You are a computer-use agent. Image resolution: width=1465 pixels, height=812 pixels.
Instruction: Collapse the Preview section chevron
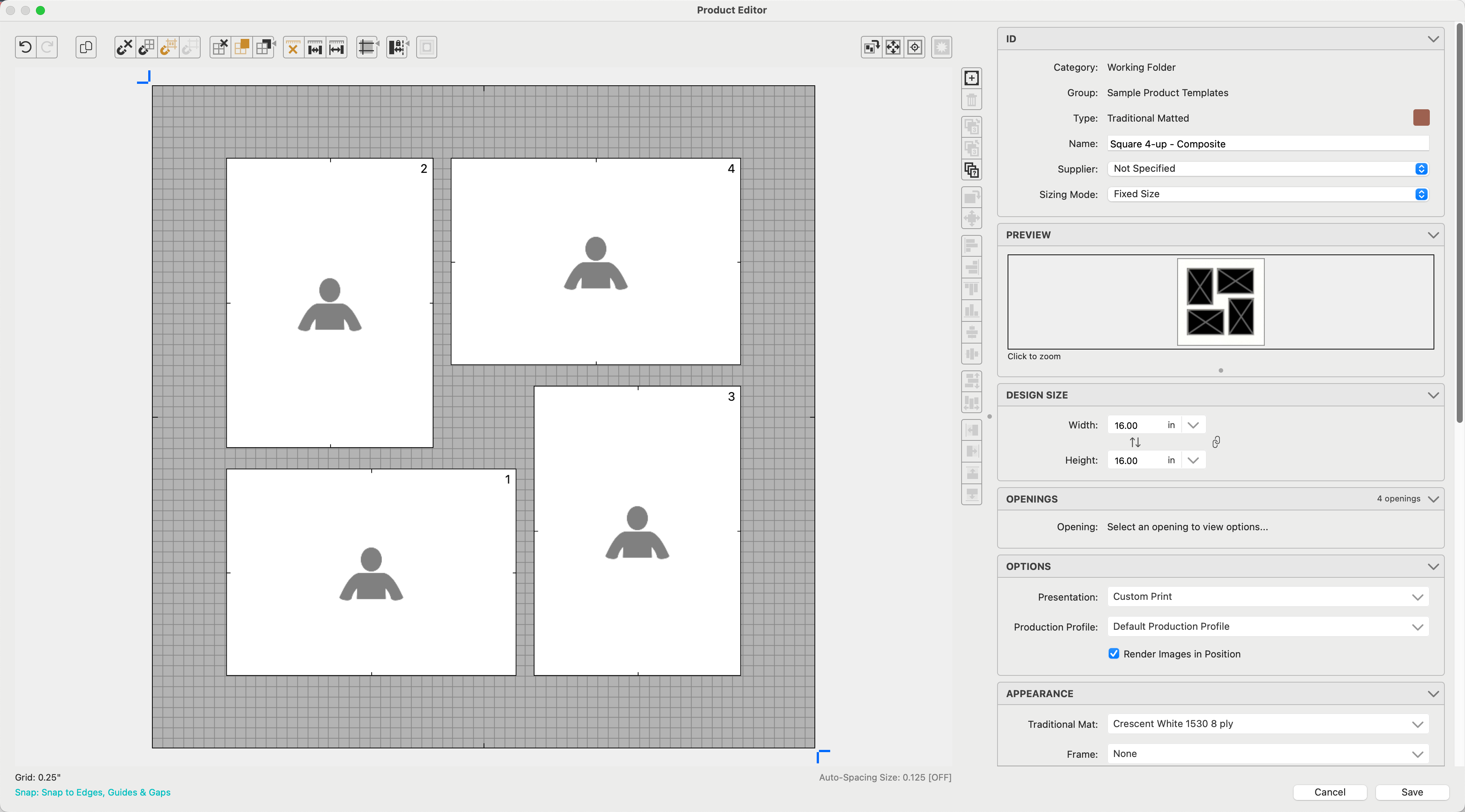[1433, 235]
